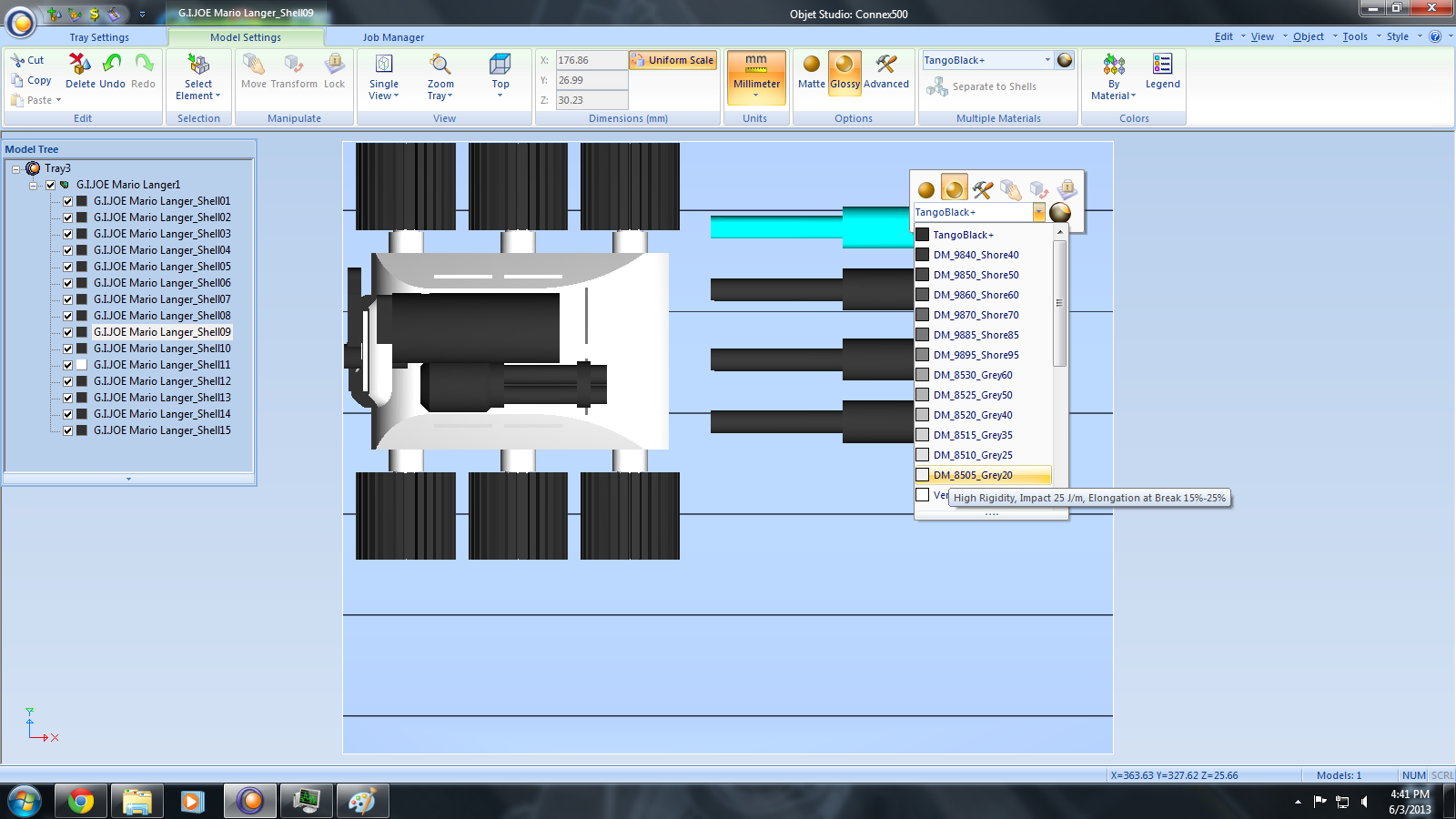Switch to the Job Manager tab
This screenshot has height=819, width=1456.
[393, 37]
